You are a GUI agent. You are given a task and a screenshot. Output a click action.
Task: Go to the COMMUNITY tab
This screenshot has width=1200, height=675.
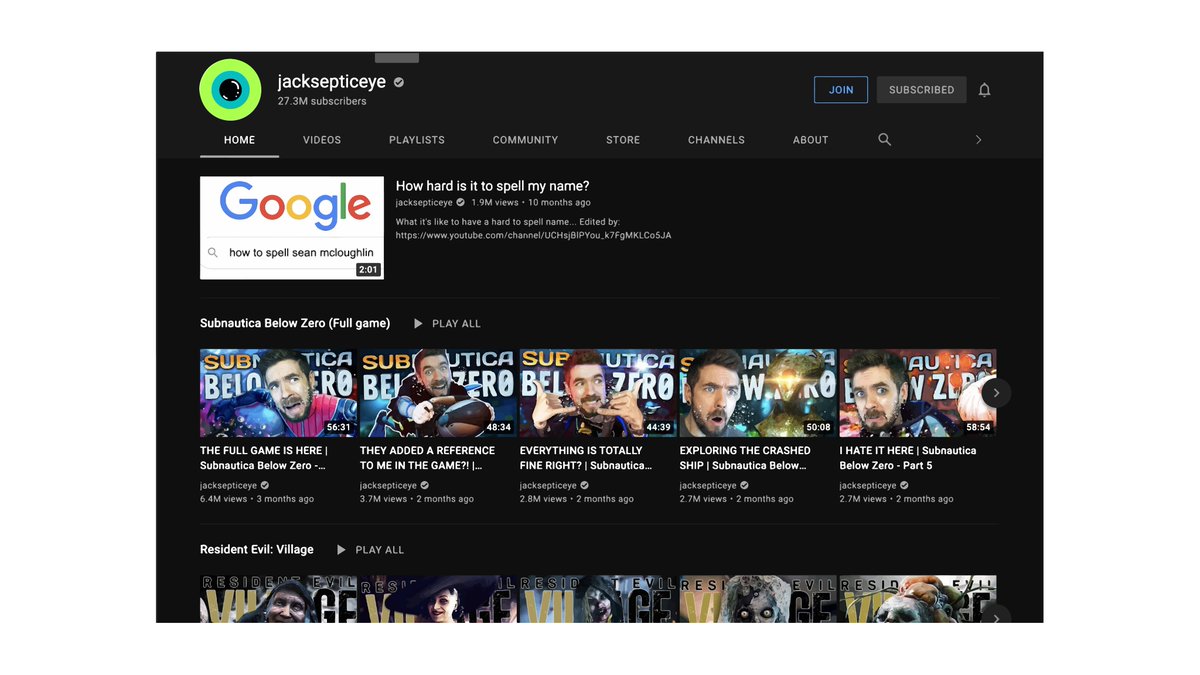[525, 140]
